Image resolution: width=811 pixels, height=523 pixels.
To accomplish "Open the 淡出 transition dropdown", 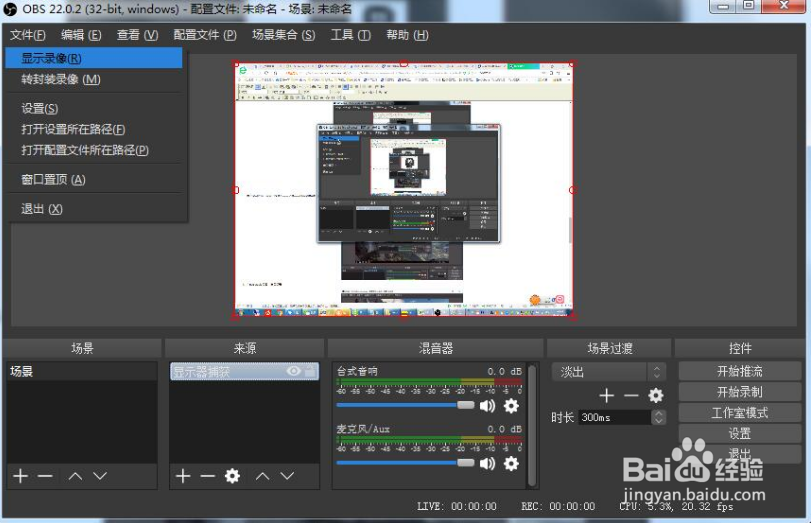I will [x=609, y=371].
